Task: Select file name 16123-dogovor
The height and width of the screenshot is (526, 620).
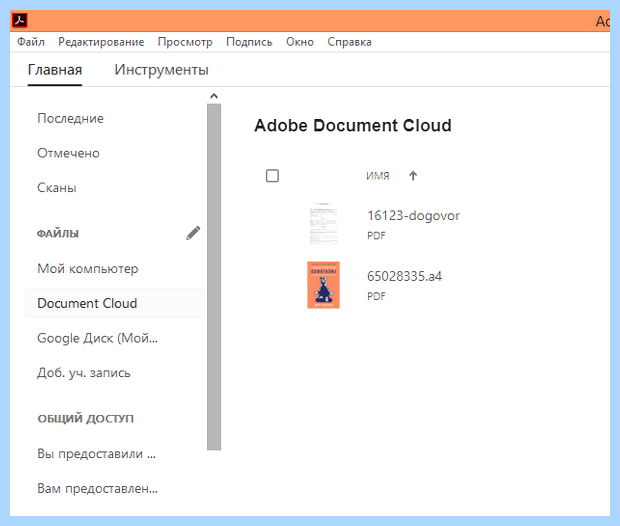Action: tap(413, 216)
